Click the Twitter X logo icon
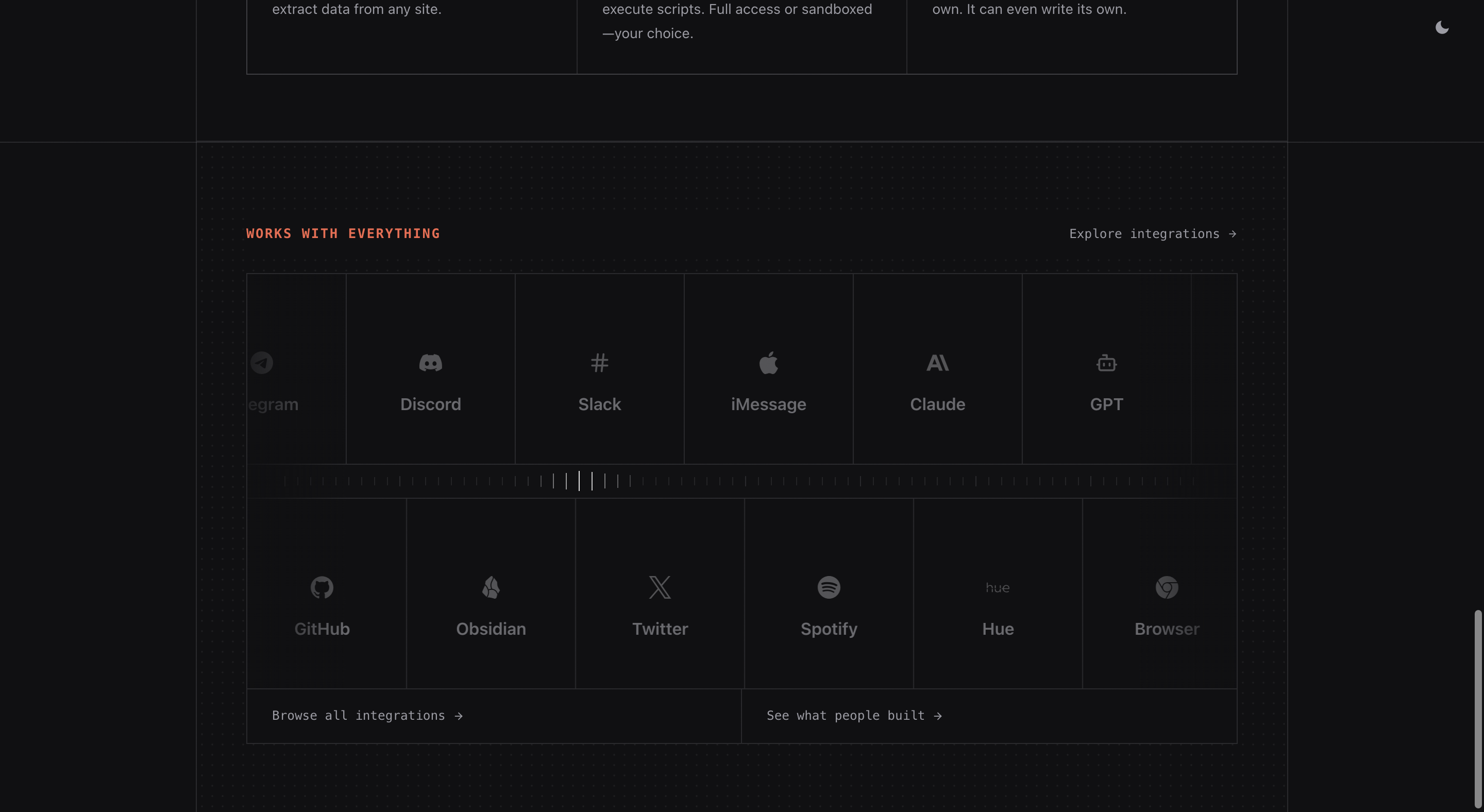 [x=660, y=587]
